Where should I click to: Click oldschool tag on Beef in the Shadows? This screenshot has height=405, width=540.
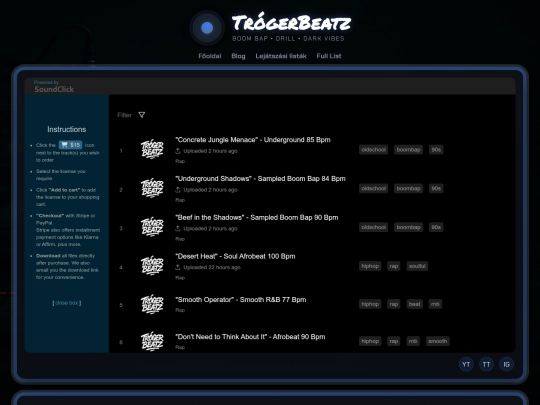[x=374, y=227]
